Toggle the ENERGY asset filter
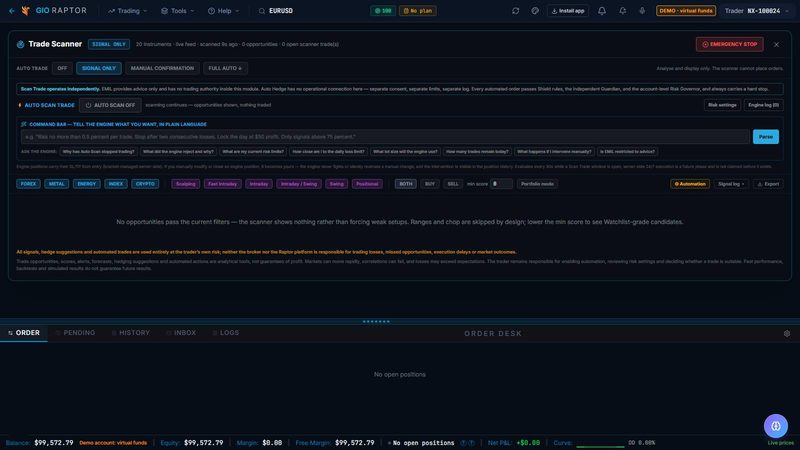The height and width of the screenshot is (450, 800). coord(87,184)
